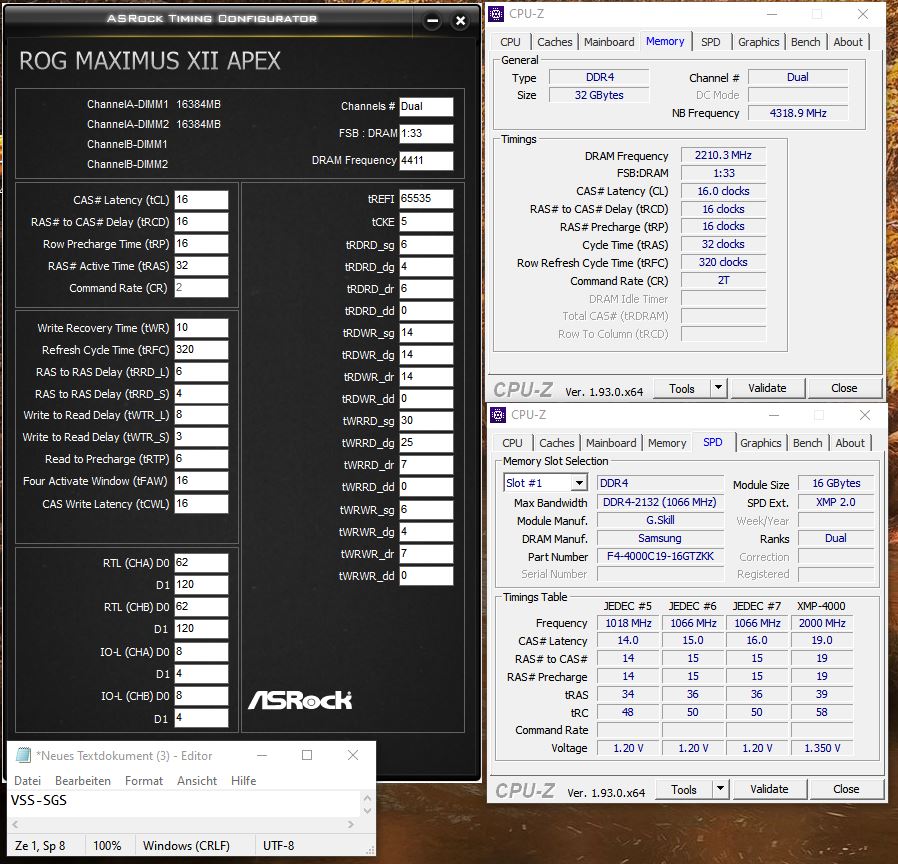Close the ASRock Timing Configurator window
This screenshot has height=864, width=898.
pos(460,20)
